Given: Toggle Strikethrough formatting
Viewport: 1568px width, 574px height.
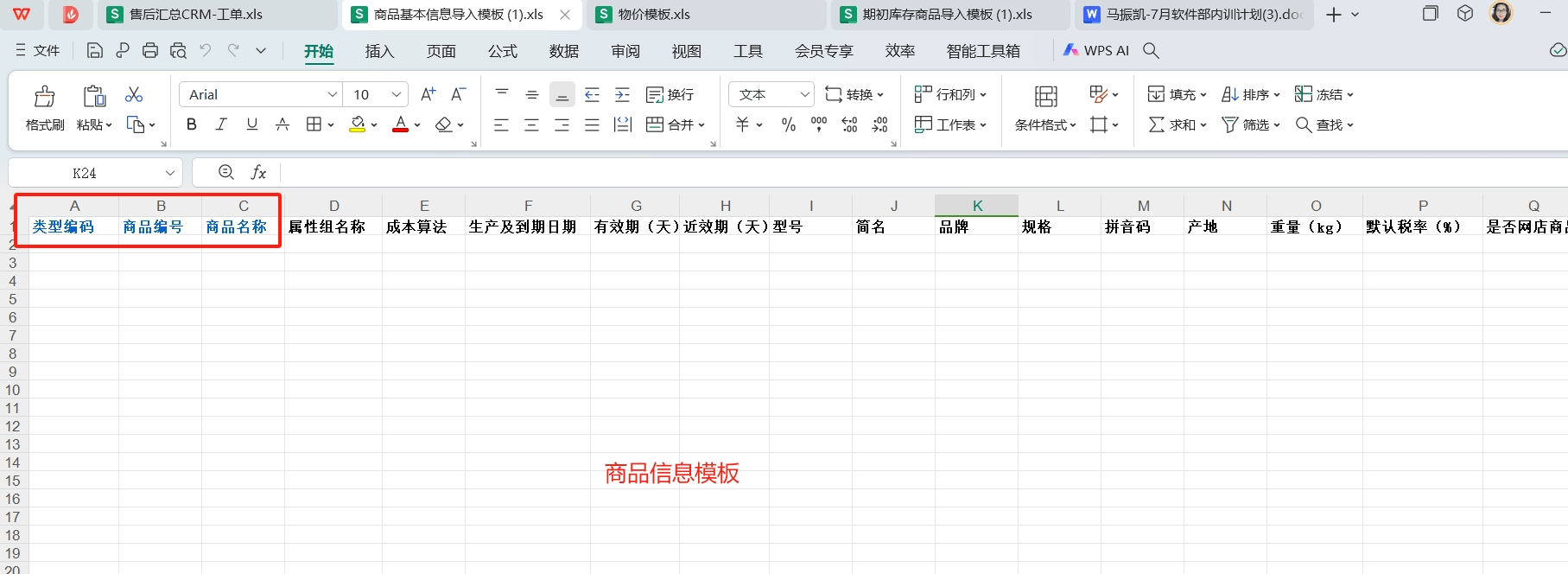Looking at the screenshot, I should tap(282, 124).
